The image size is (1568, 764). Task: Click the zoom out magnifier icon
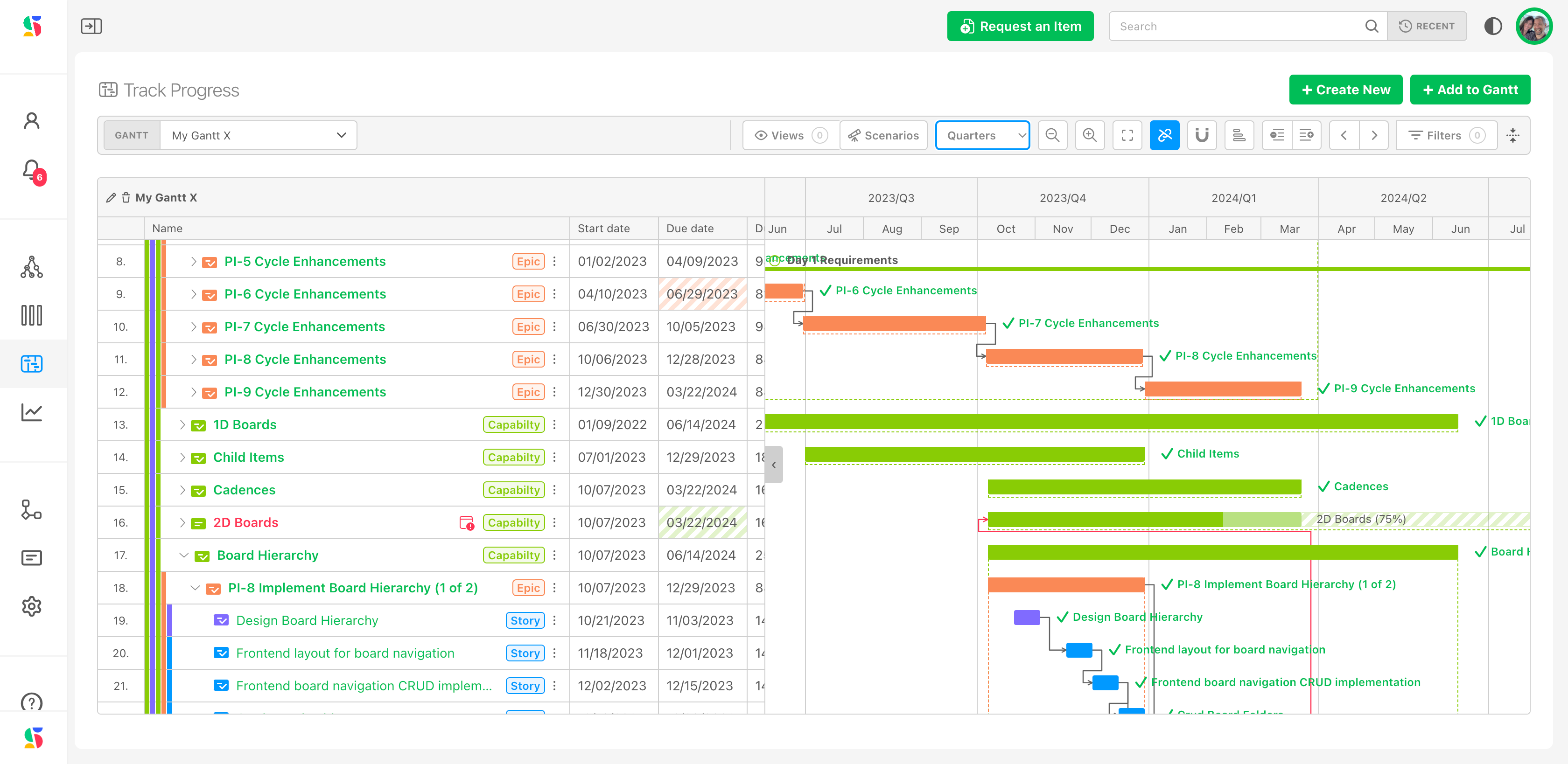1052,135
